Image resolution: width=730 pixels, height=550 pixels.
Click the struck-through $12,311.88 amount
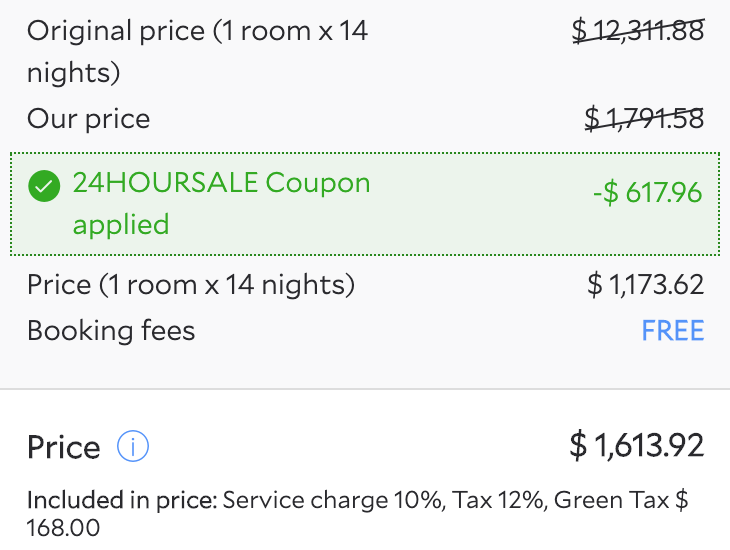[x=638, y=31]
